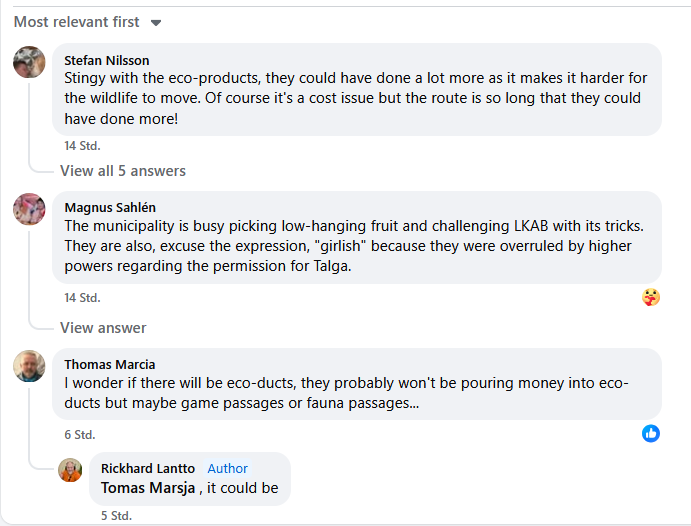Open Rickhard Lantto's name link

[149, 468]
